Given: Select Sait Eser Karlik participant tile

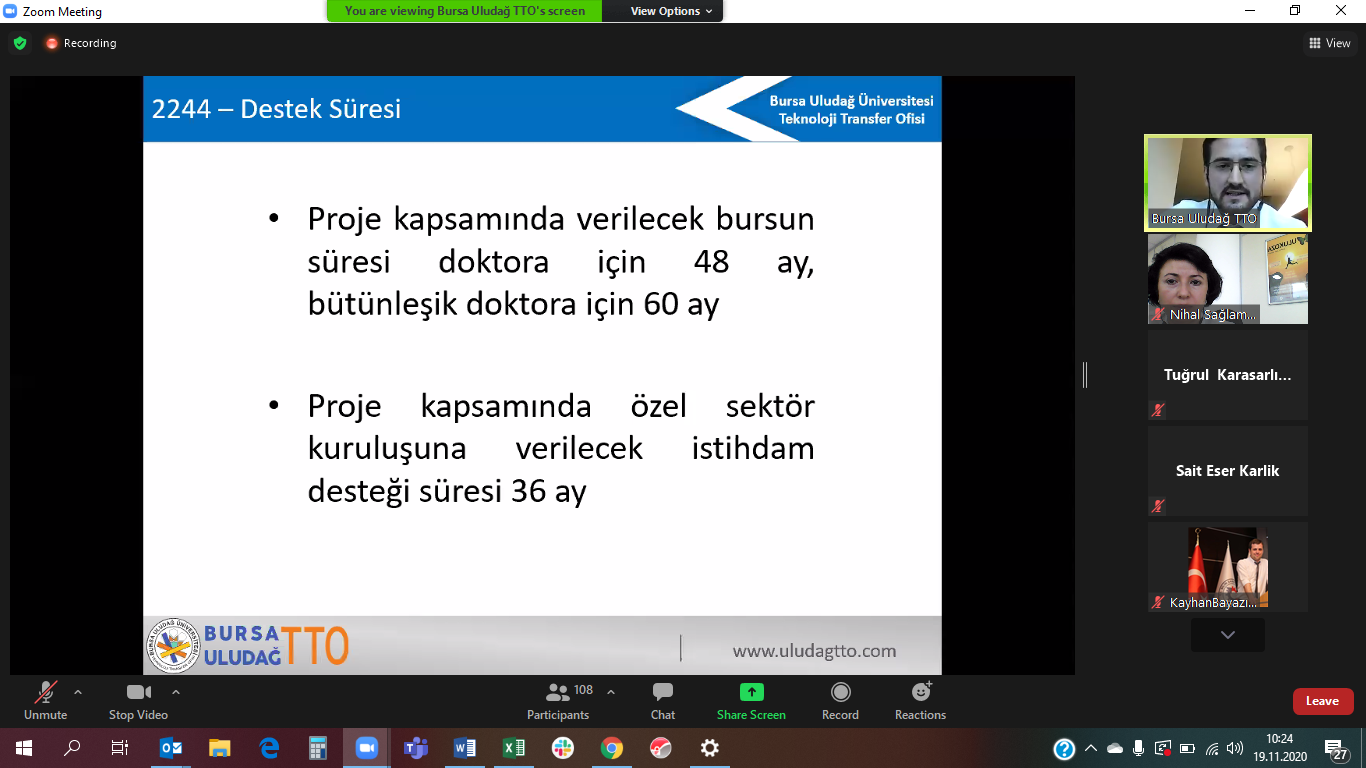Looking at the screenshot, I should click(x=1228, y=471).
